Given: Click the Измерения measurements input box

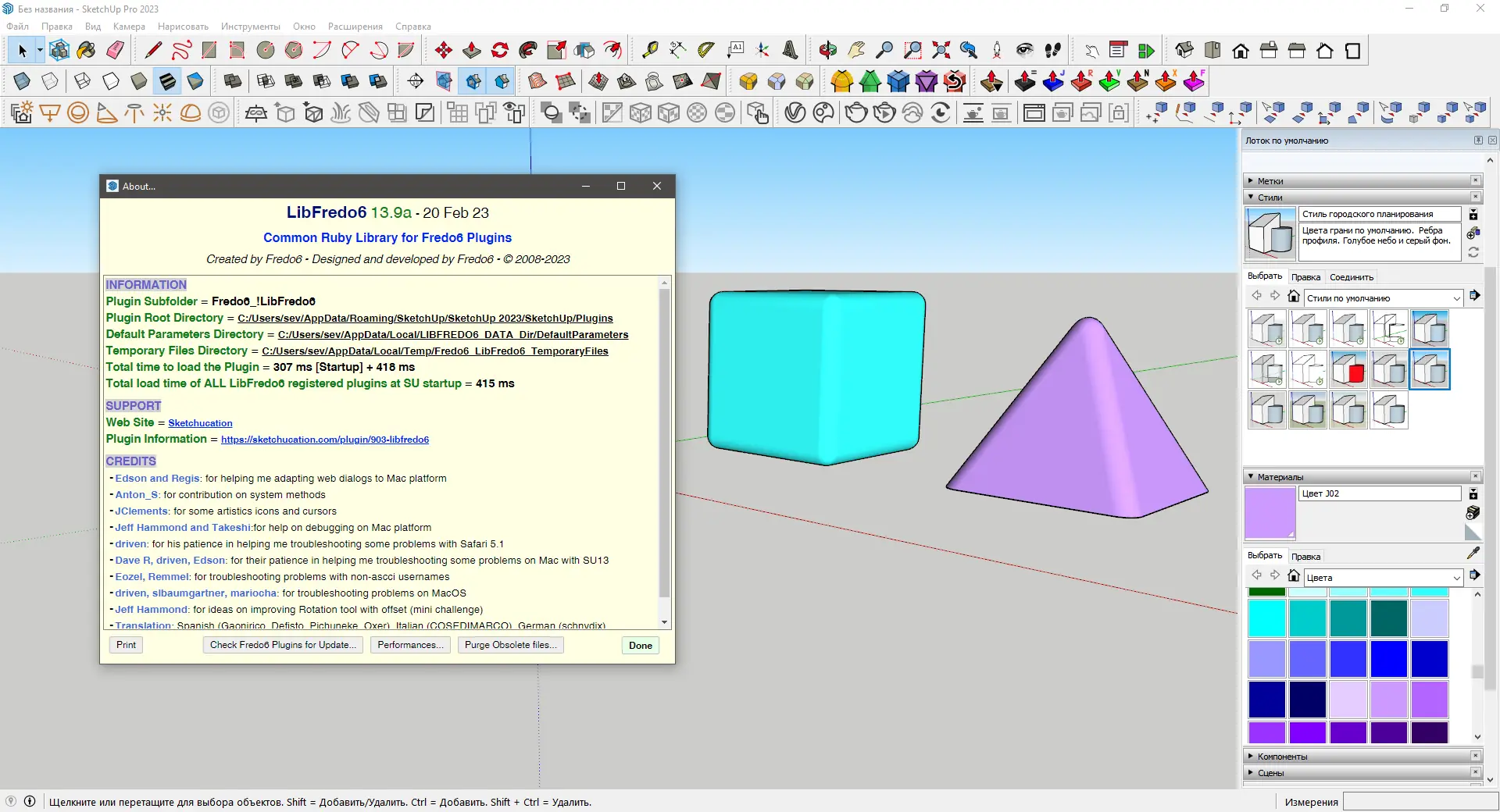Looking at the screenshot, I should tap(1420, 802).
